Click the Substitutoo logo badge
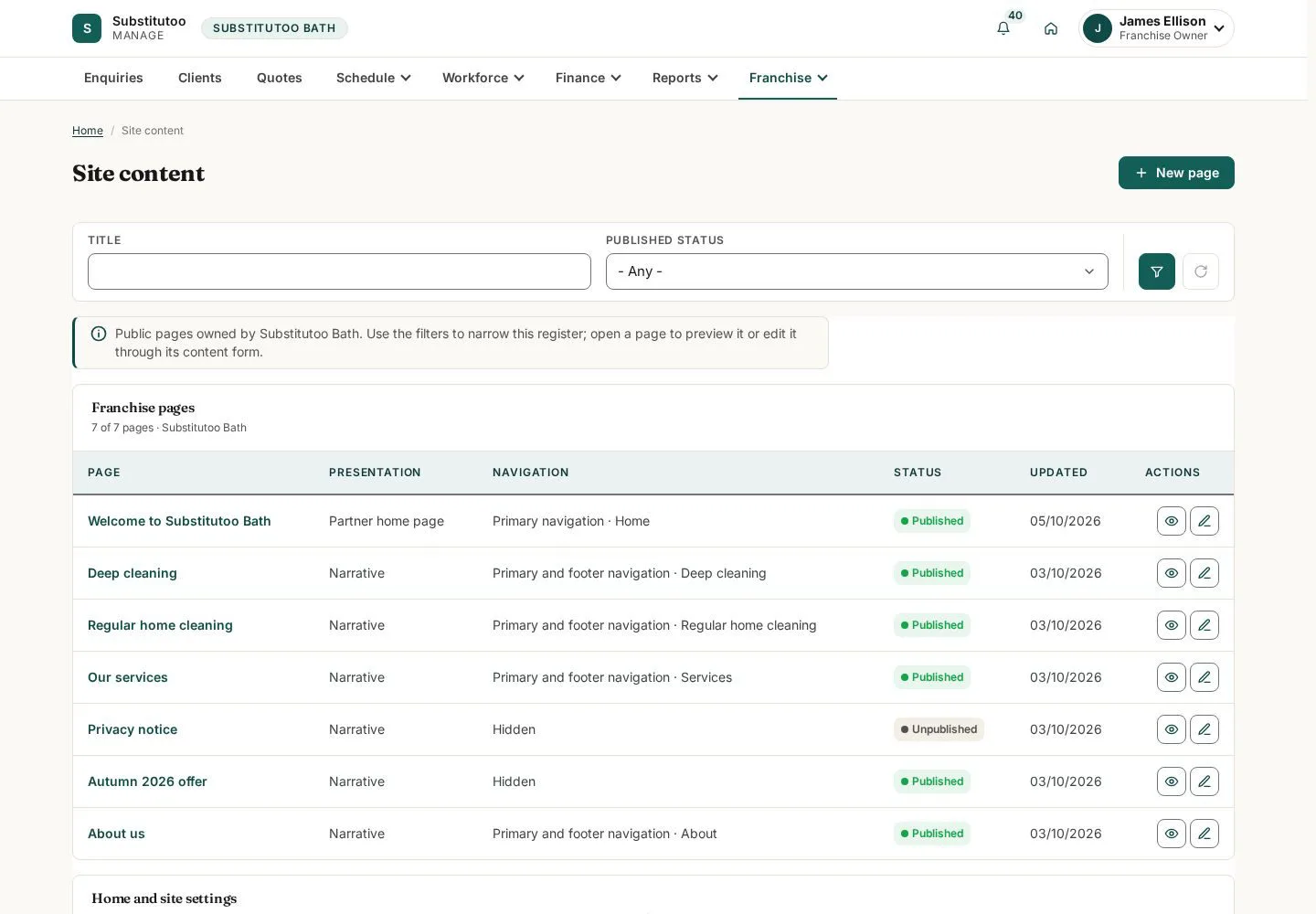1316x914 pixels. click(87, 28)
